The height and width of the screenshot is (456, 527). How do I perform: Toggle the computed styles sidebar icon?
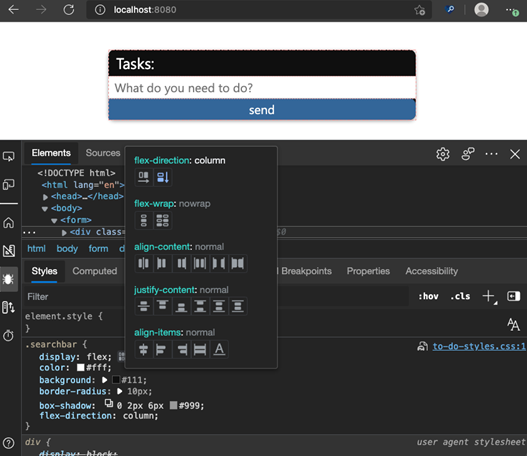pos(513,296)
